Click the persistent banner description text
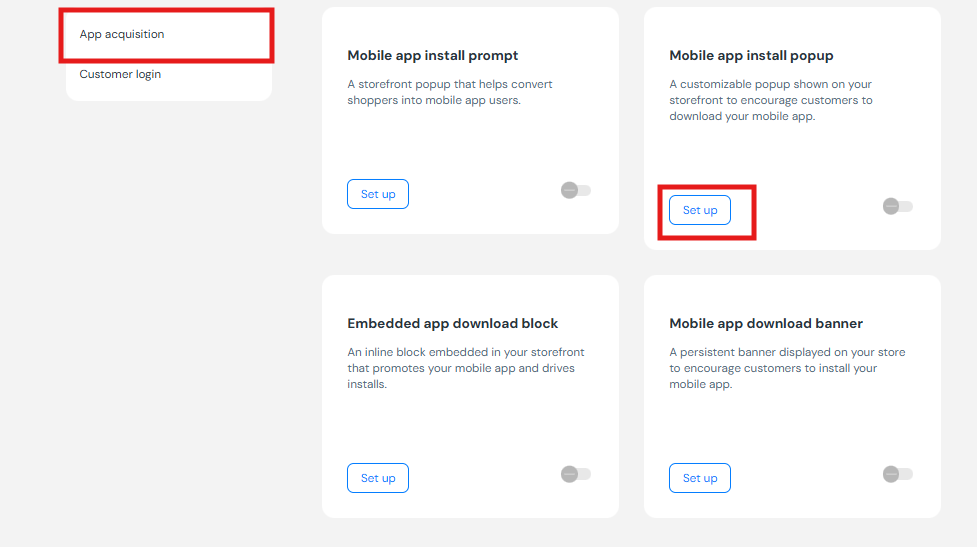This screenshot has width=977, height=547. (773, 368)
